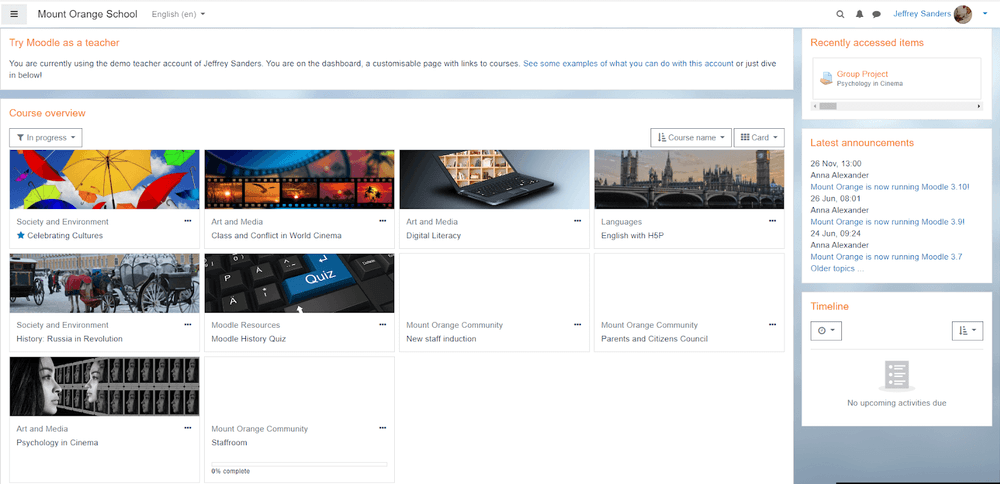Open three-dot menu on Moodle History Quiz card
The image size is (1000, 484).
pyautogui.click(x=382, y=324)
